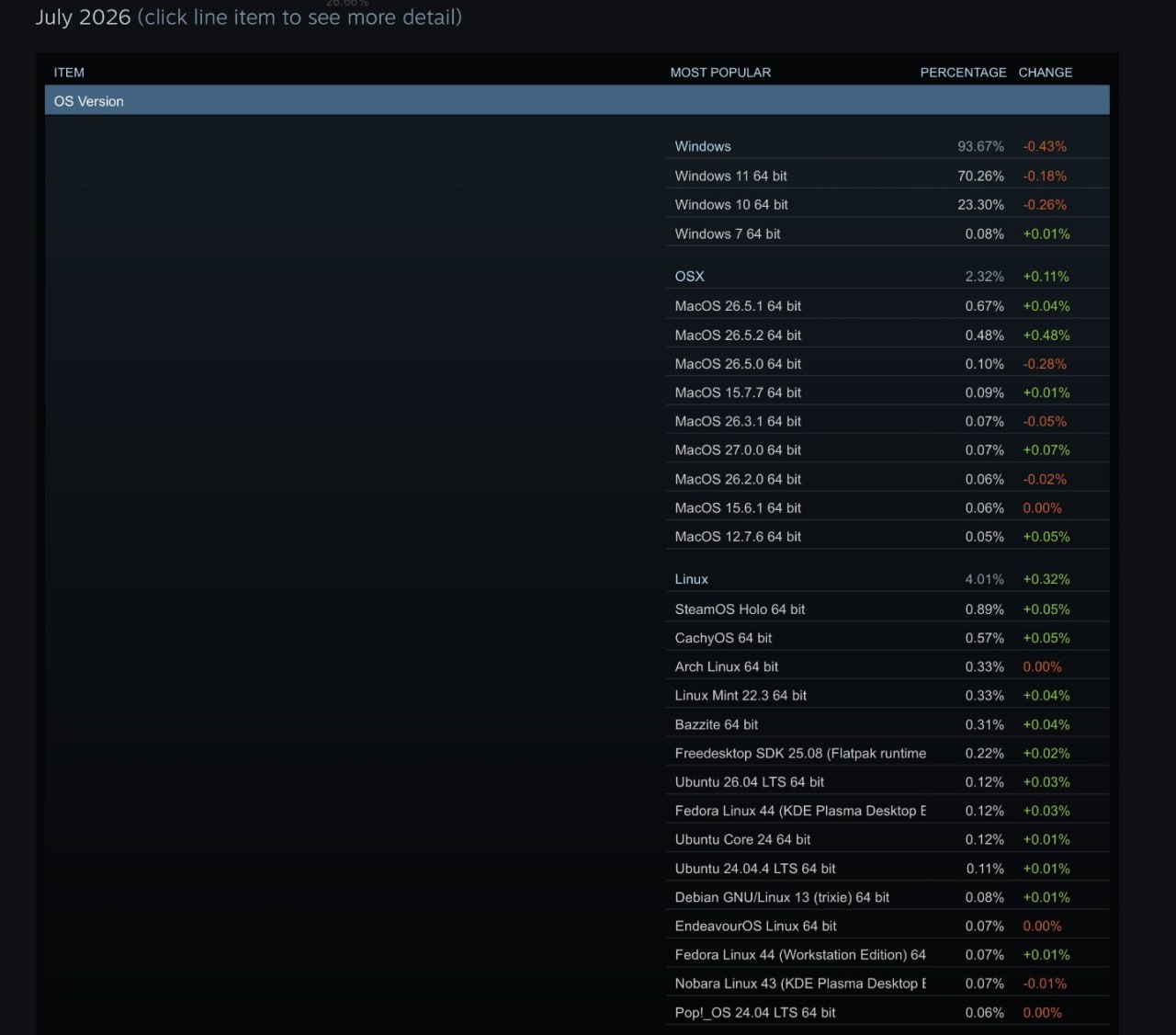
Task: Select the MacOS 15.6.1 64 bit row
Action: click(888, 507)
